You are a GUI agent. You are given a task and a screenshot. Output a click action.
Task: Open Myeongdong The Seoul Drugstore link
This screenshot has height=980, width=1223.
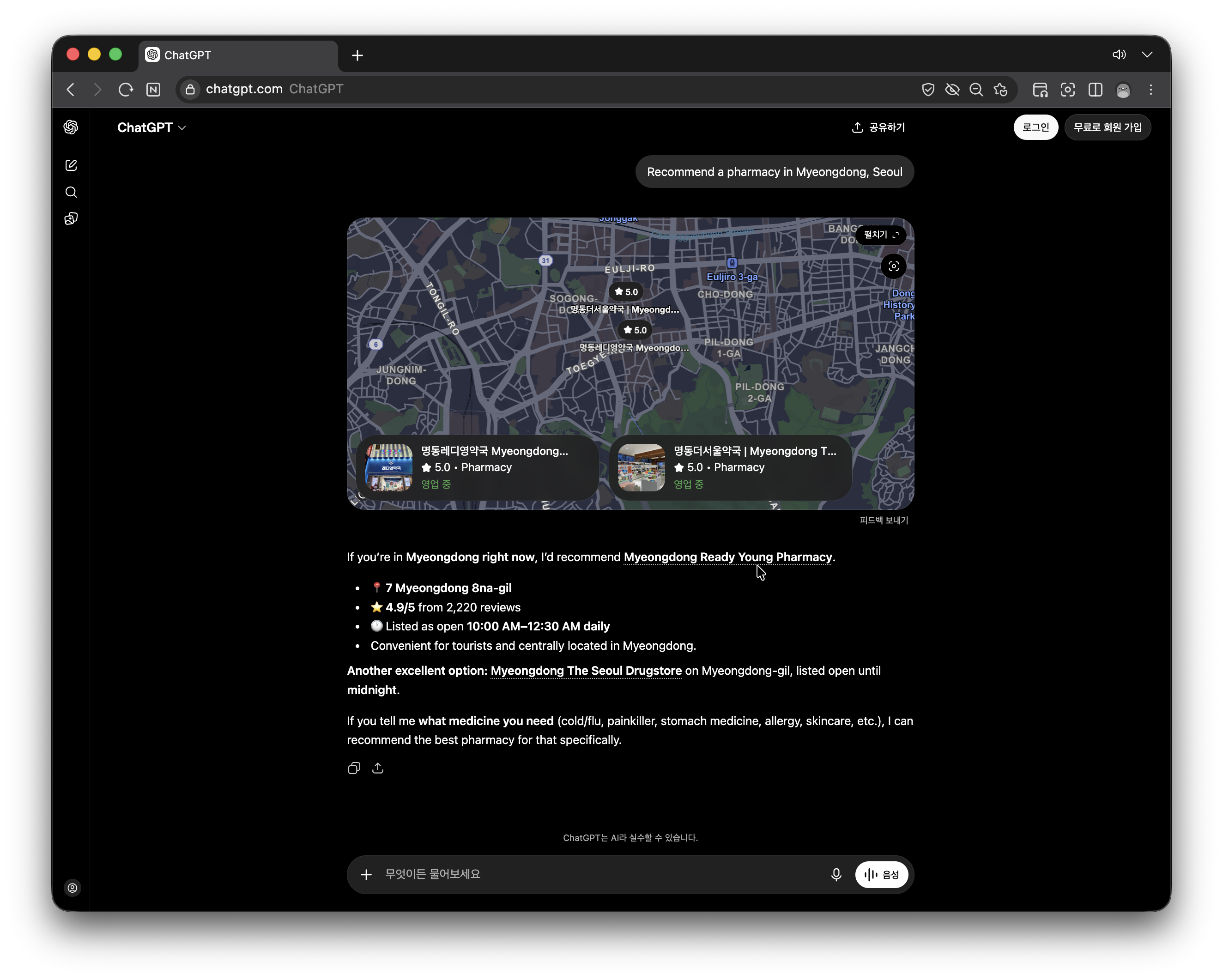[586, 671]
